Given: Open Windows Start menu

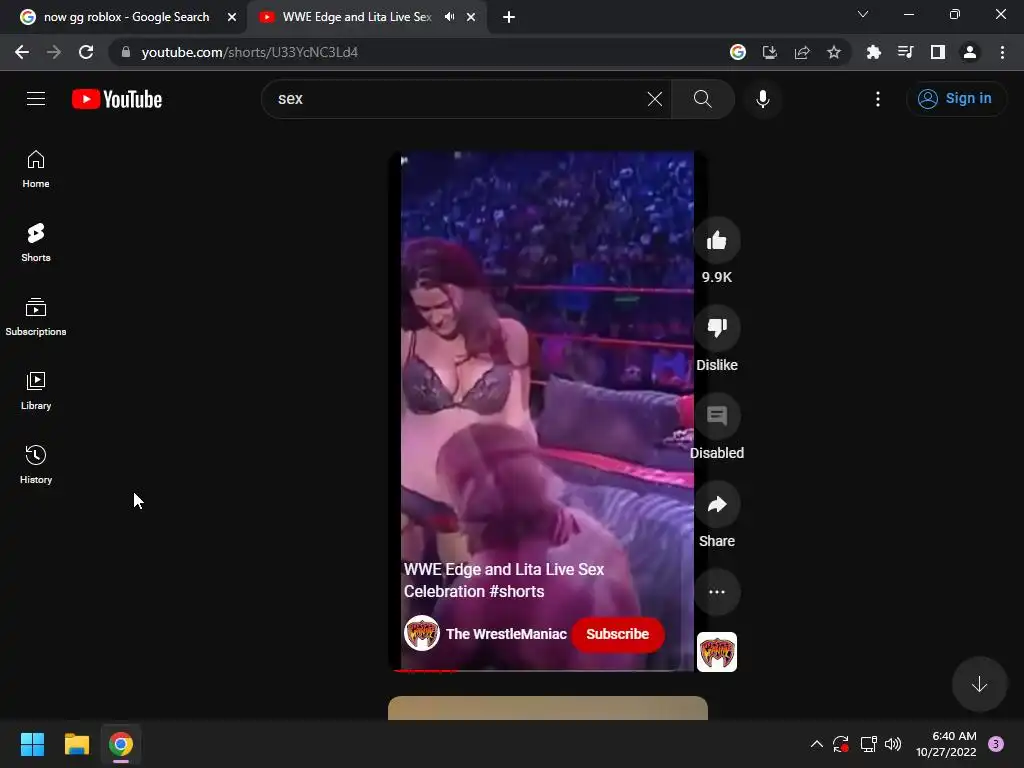Looking at the screenshot, I should [32, 744].
